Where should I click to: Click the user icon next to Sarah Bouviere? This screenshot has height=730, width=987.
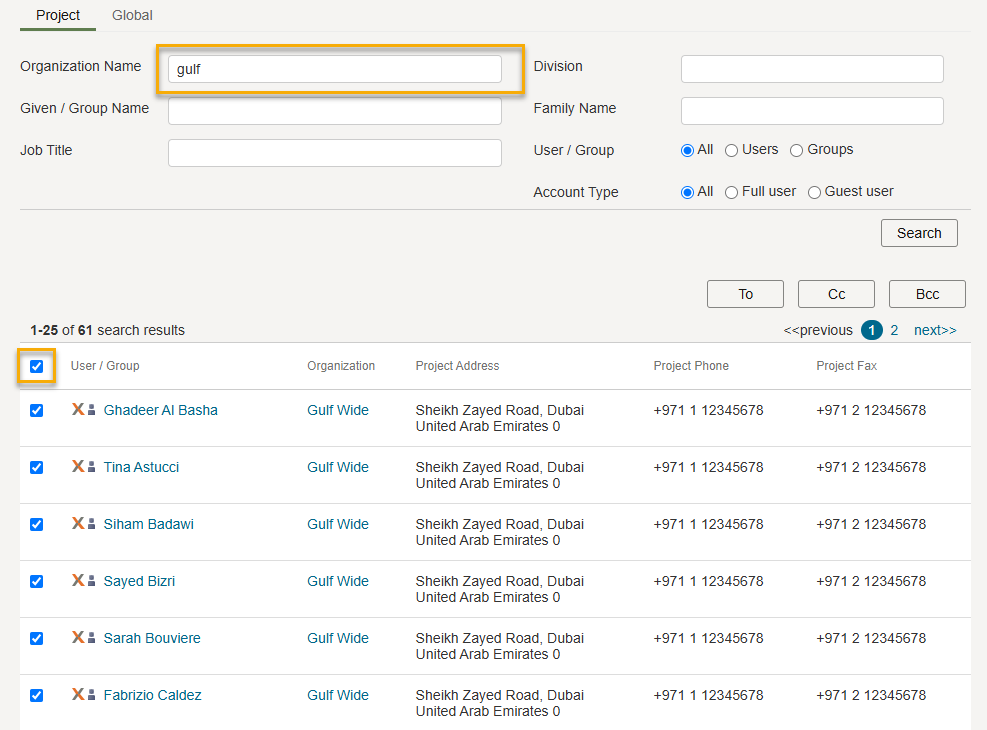91,638
